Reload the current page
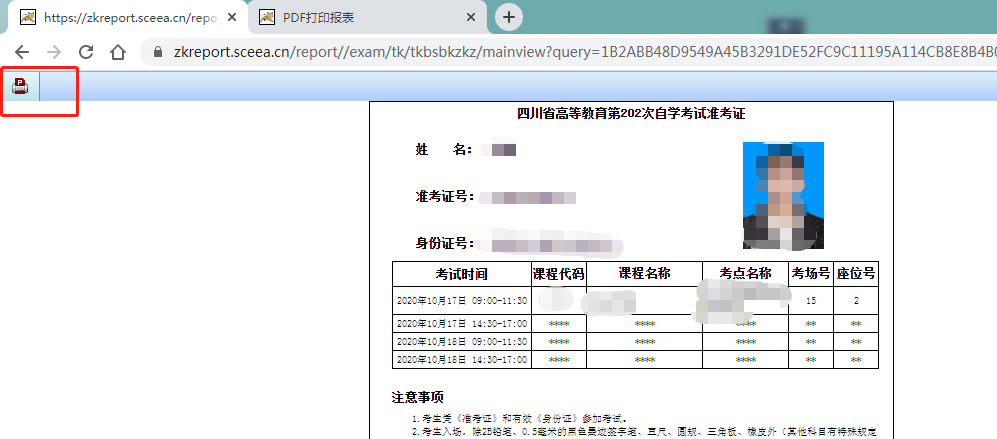Viewport: 997px width, 439px height. point(86,52)
